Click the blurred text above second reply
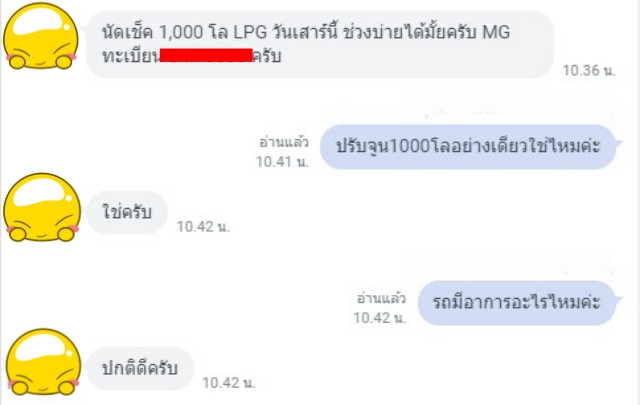Image resolution: width=640 pixels, height=405 pixels. [x=510, y=265]
